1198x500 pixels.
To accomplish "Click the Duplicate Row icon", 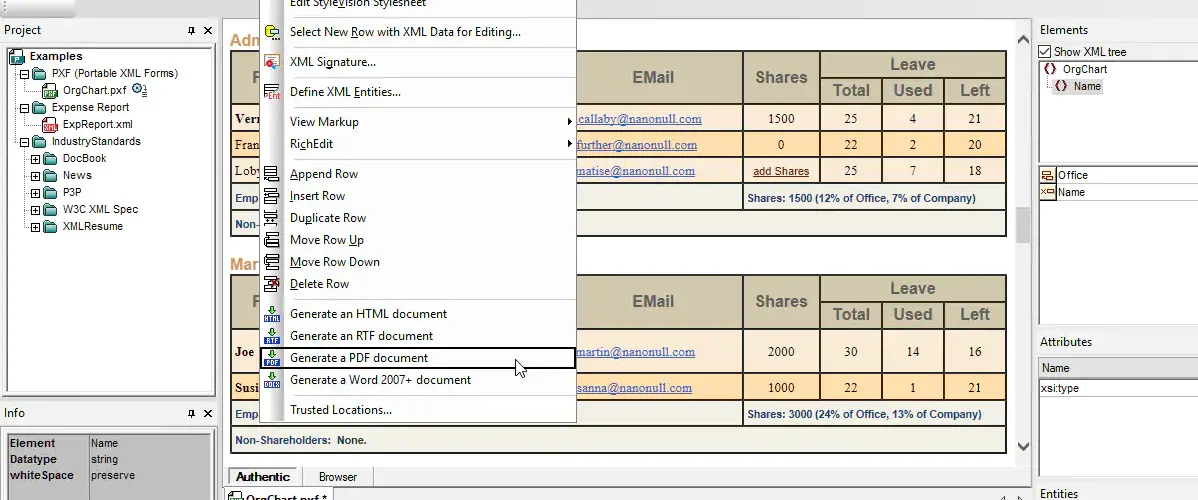I will coord(271,218).
